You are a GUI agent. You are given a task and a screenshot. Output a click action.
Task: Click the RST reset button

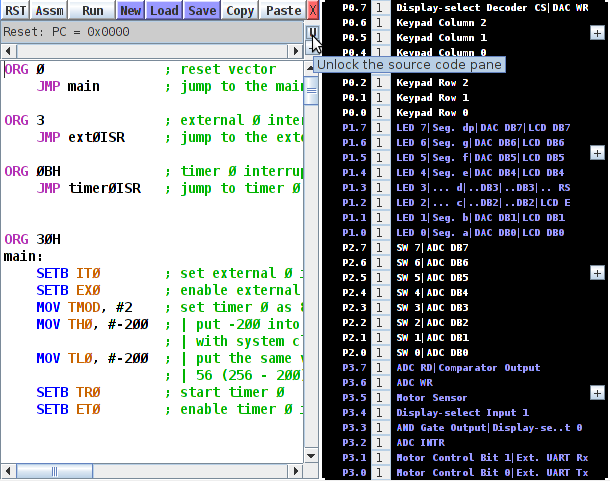[x=15, y=10]
